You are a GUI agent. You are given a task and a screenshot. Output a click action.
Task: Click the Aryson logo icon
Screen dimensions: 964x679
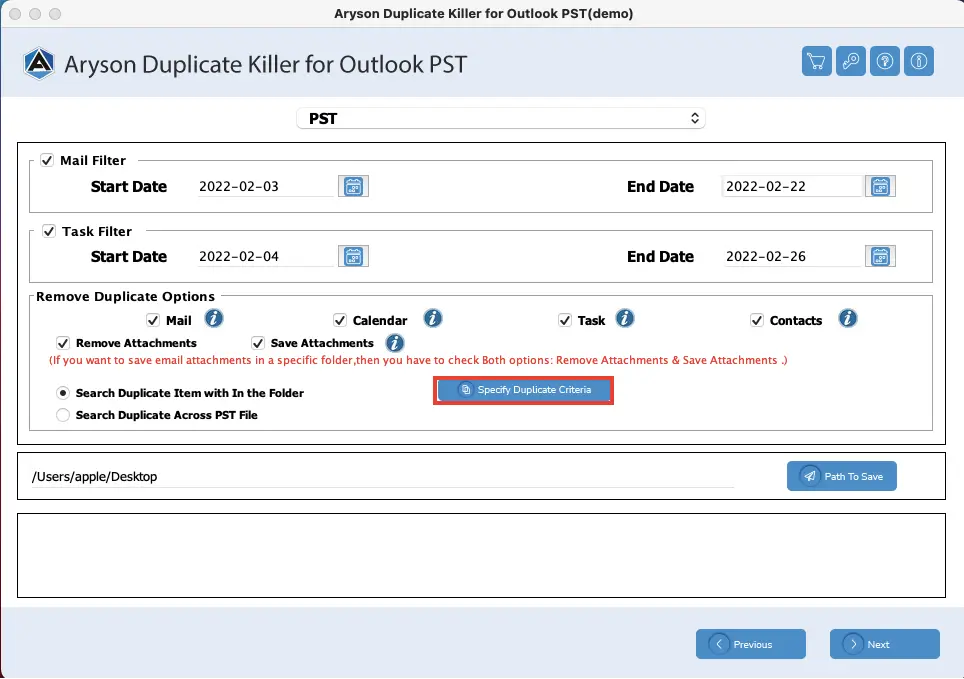(39, 63)
